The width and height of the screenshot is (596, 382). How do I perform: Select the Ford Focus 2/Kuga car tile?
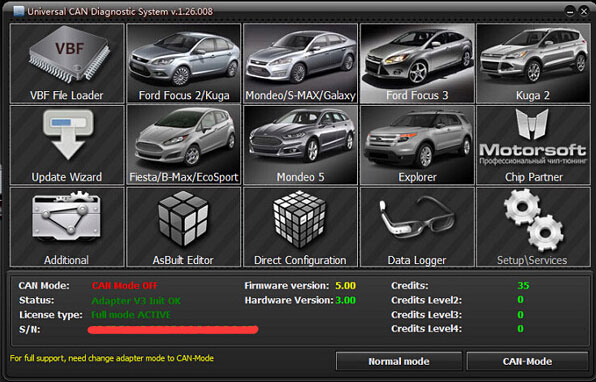click(184, 63)
